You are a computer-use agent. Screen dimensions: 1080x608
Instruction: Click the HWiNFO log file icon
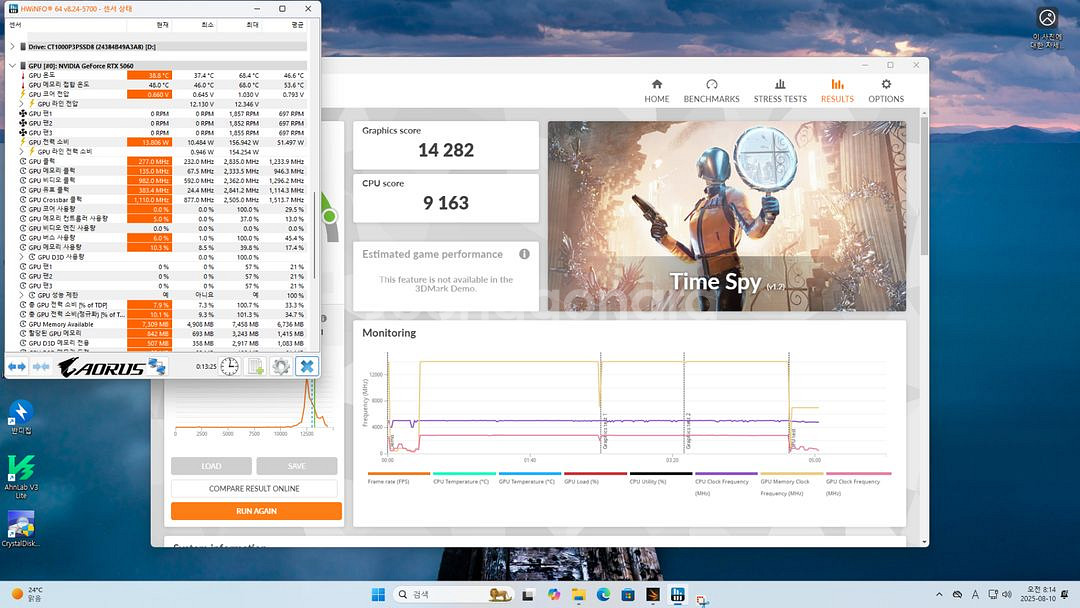pos(255,367)
